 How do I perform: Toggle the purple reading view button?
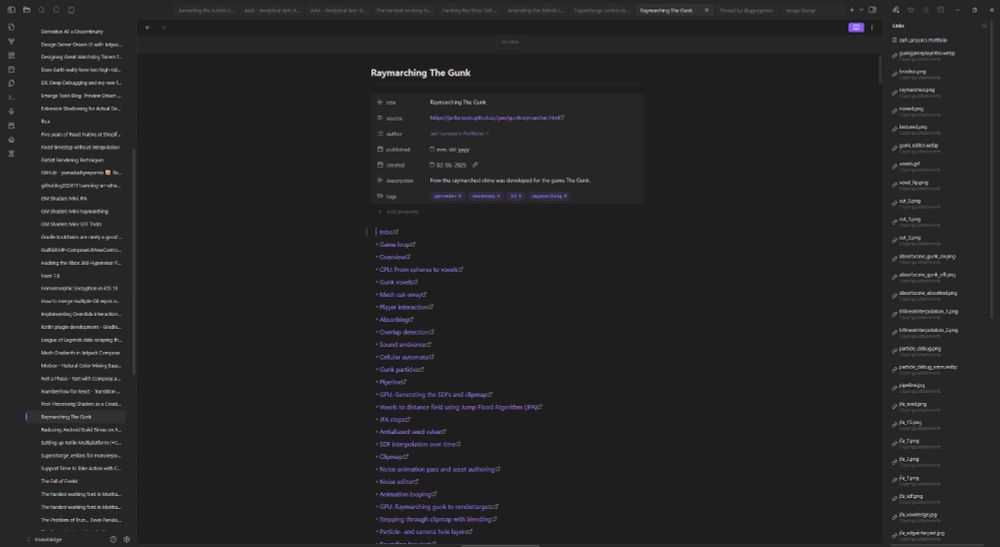(x=856, y=27)
